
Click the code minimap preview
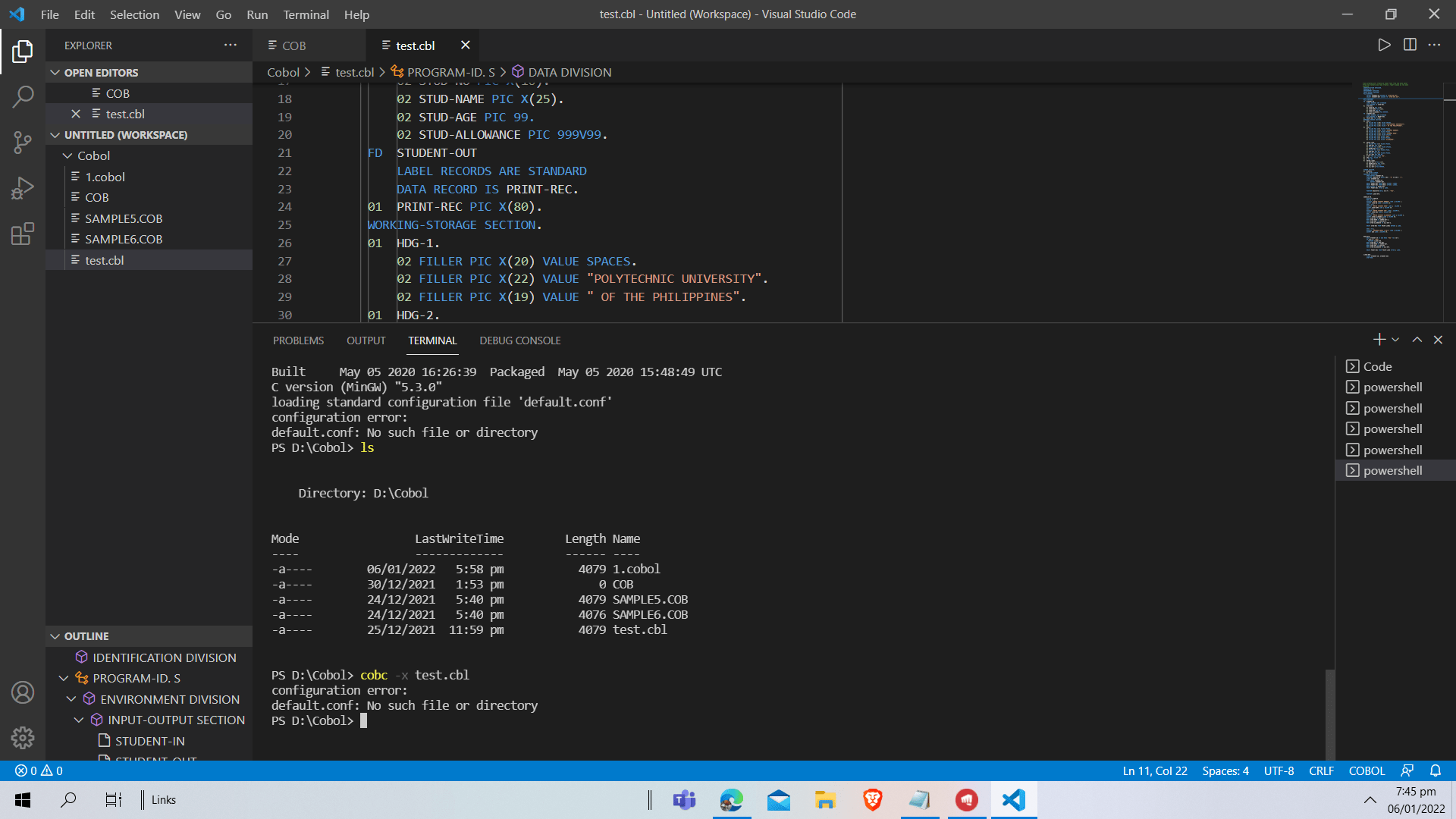click(1384, 167)
